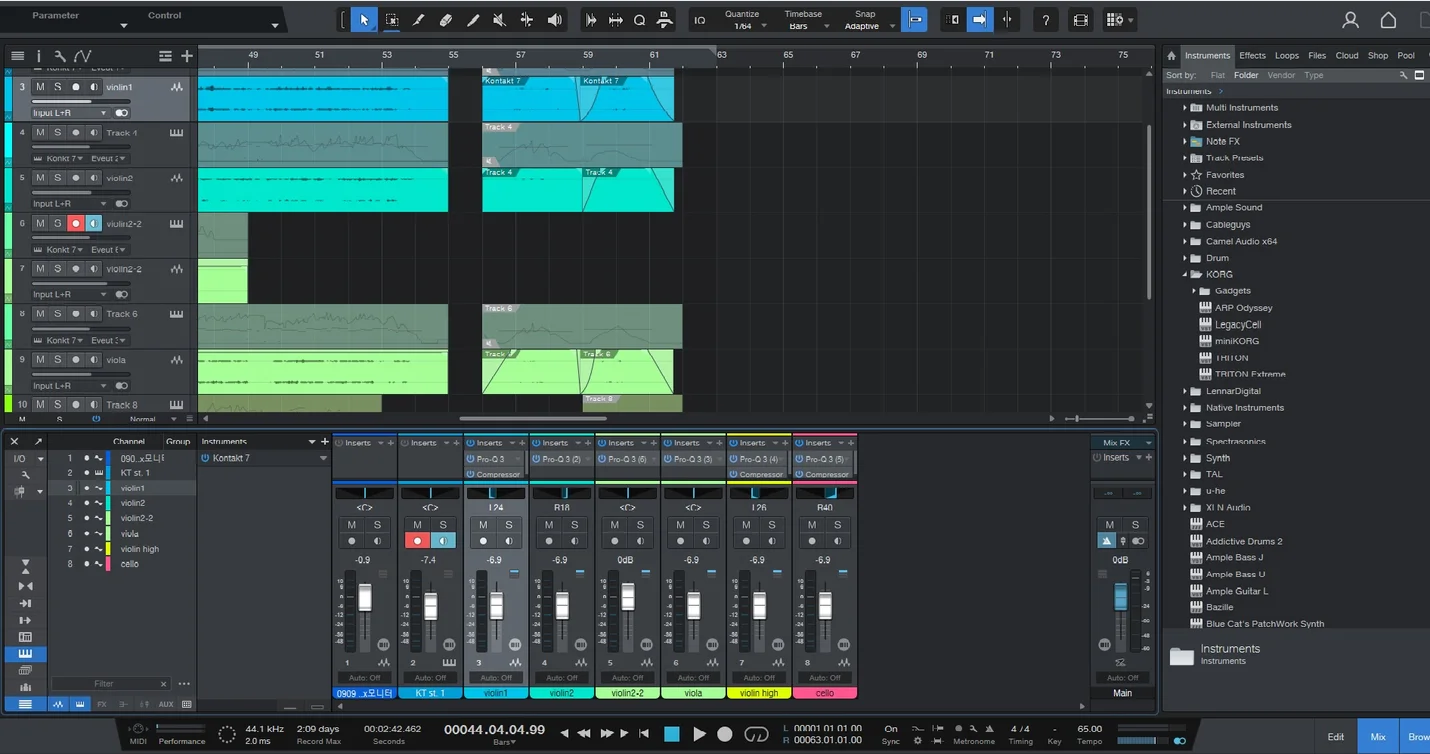Image resolution: width=1430 pixels, height=754 pixels.
Task: Click the add tracks plus icon
Action: [x=187, y=56]
